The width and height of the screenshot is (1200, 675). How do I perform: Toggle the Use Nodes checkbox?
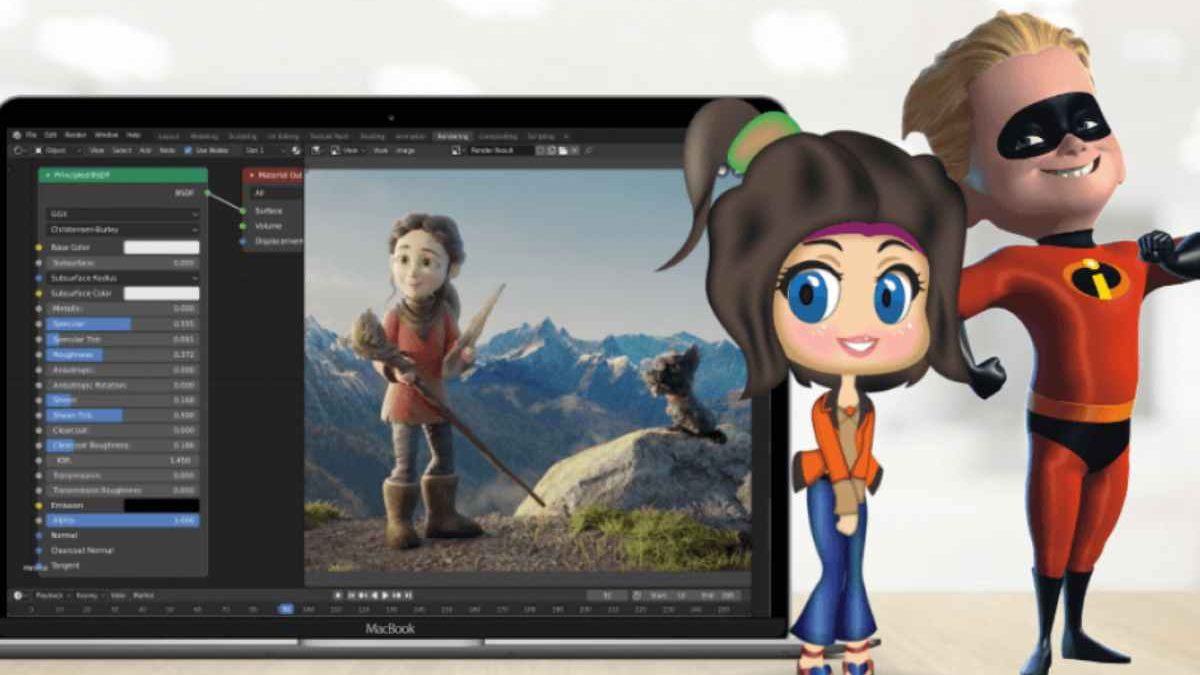point(188,150)
